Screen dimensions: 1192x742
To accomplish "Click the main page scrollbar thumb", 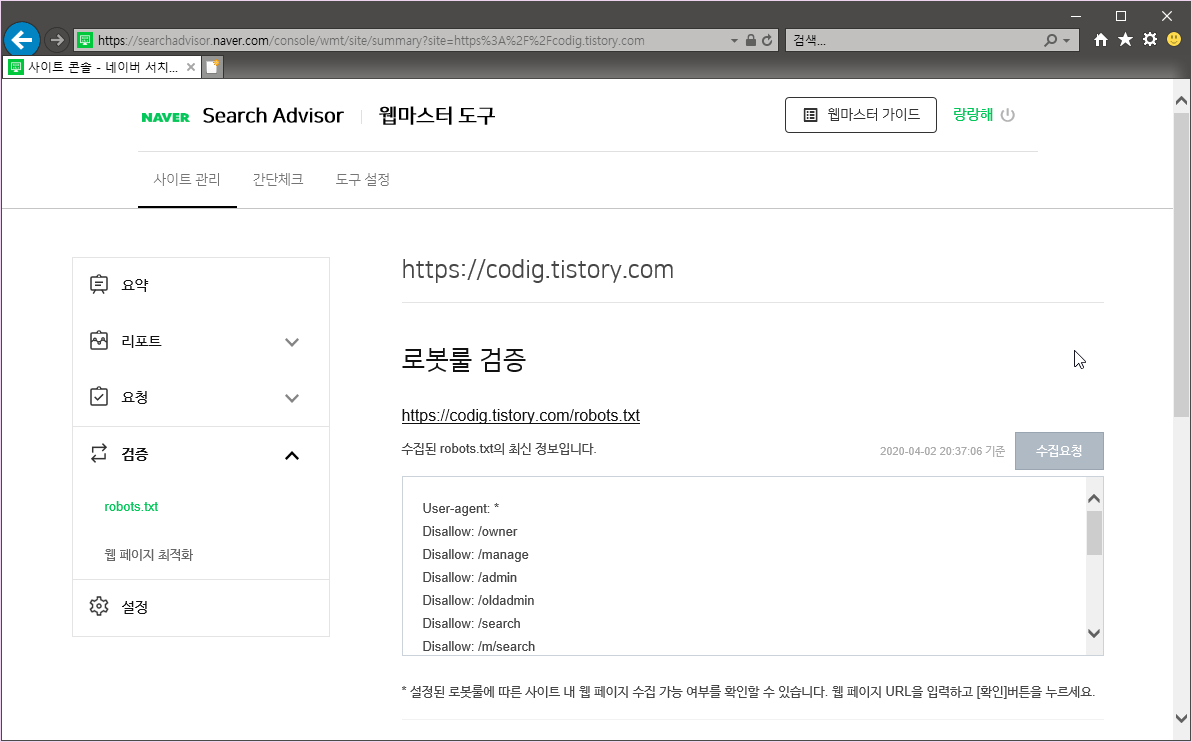I will (x=1181, y=265).
